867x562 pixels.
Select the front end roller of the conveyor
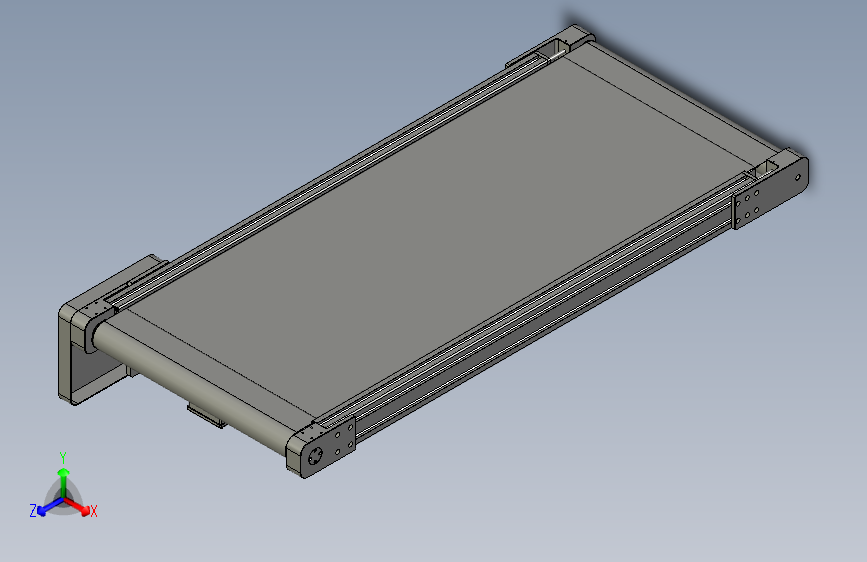[x=191, y=389]
